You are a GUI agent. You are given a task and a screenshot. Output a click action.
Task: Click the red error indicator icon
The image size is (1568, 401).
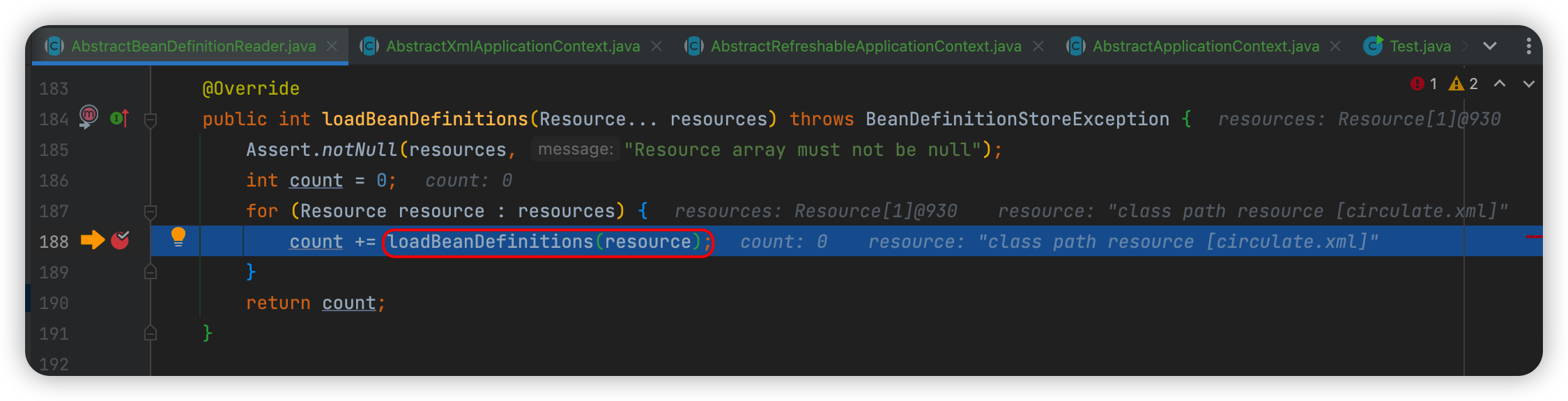tap(1417, 84)
